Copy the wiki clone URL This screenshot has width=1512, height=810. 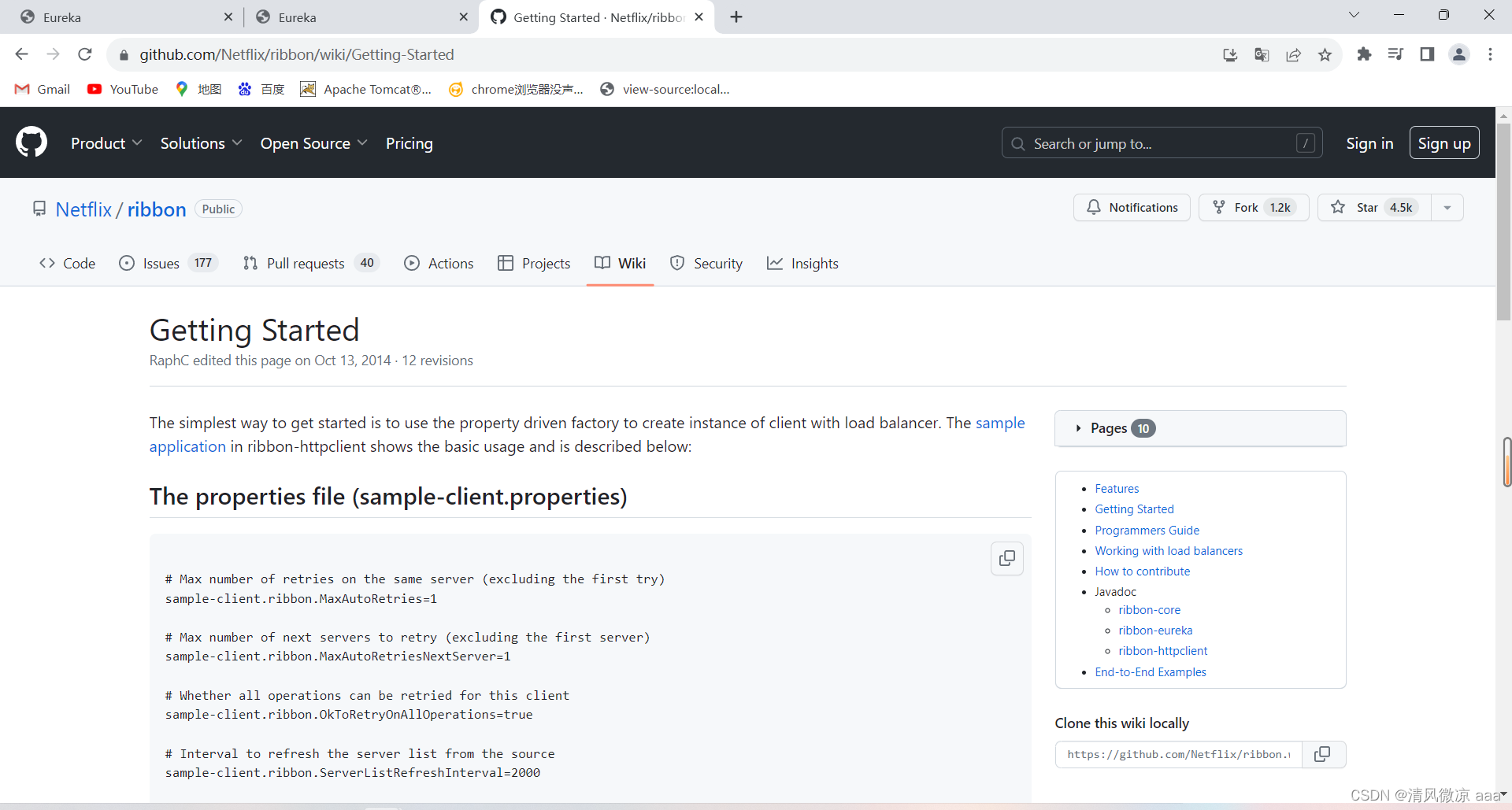tap(1323, 754)
